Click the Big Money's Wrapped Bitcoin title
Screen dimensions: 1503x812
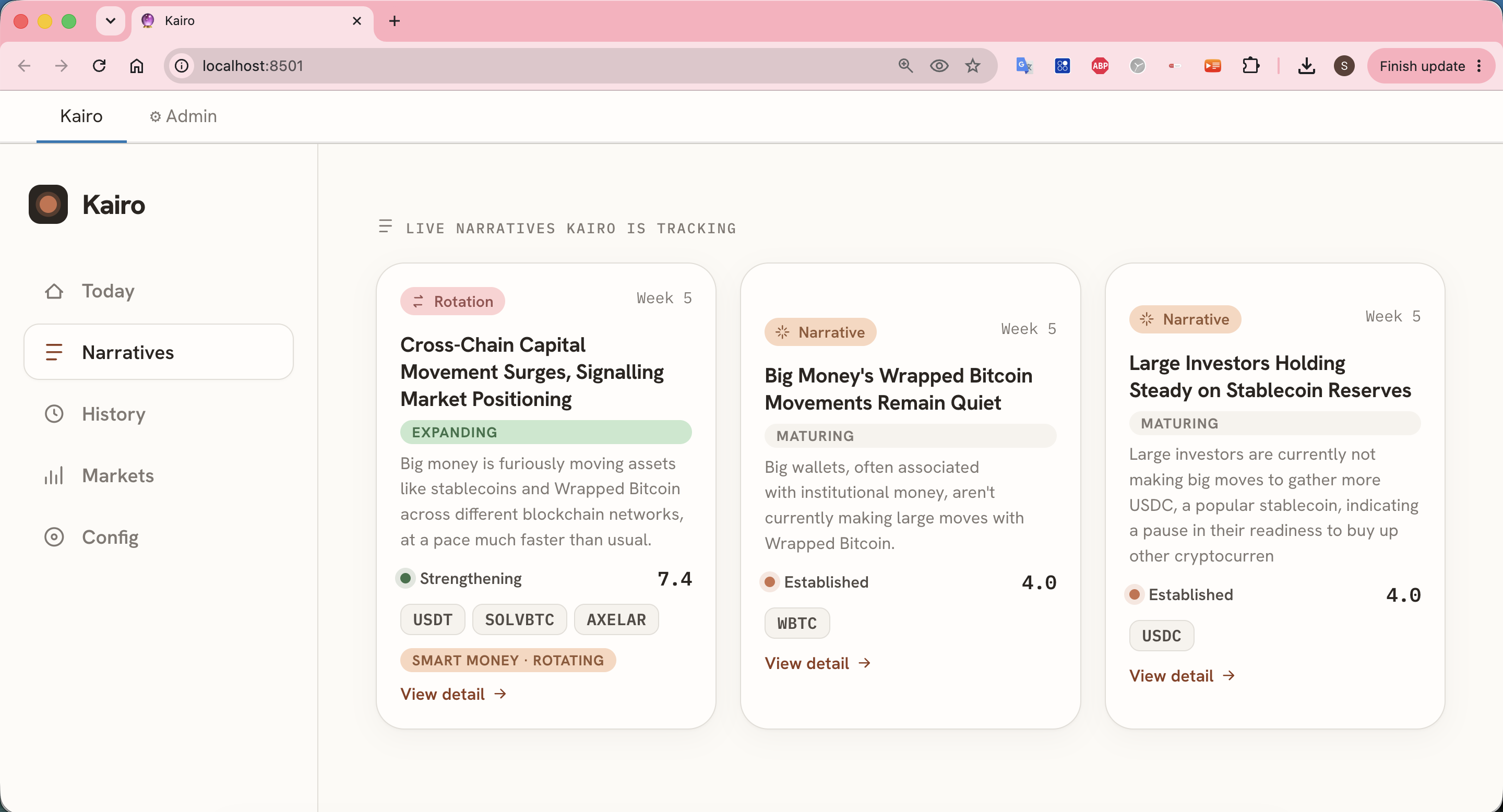tap(899, 388)
